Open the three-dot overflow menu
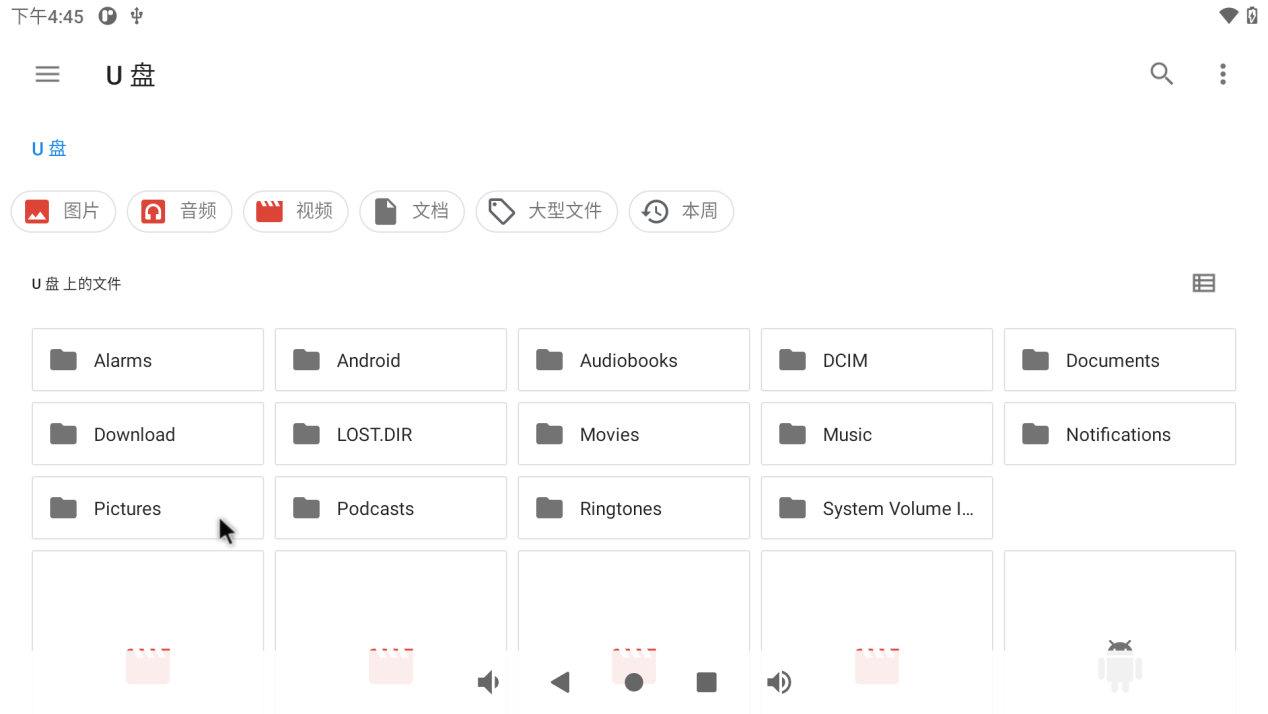This screenshot has height=714, width=1268. coord(1222,74)
